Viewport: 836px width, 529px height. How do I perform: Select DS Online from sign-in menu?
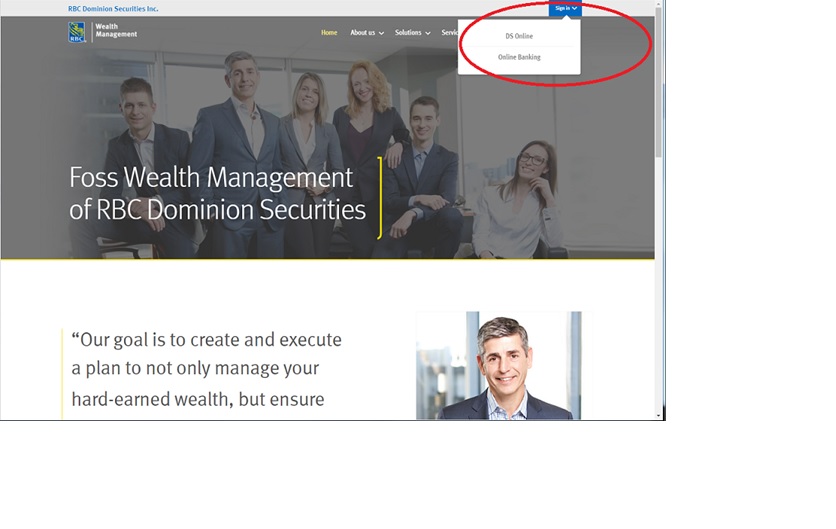pyautogui.click(x=519, y=36)
